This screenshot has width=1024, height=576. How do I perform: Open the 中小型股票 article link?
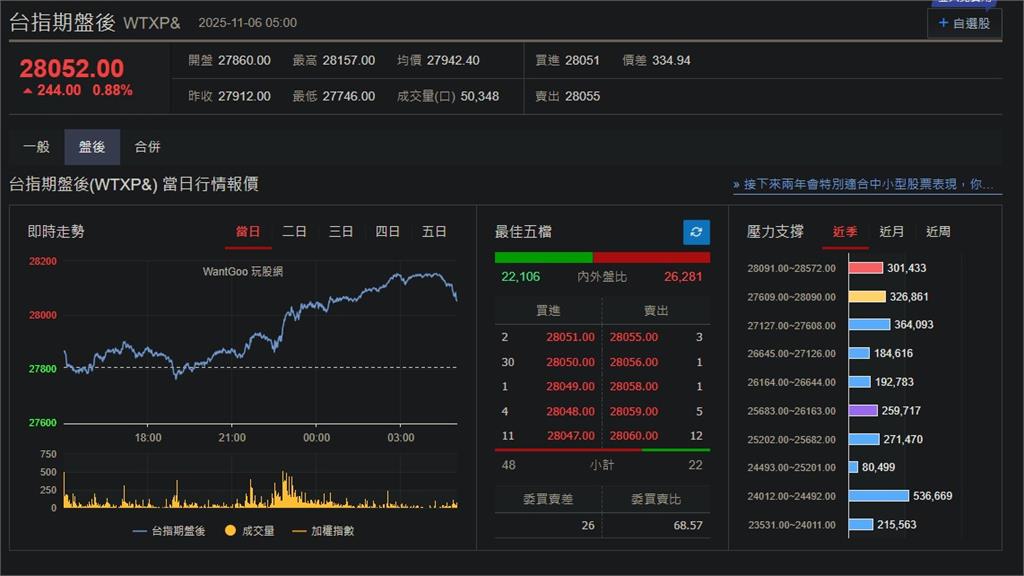(x=870, y=183)
